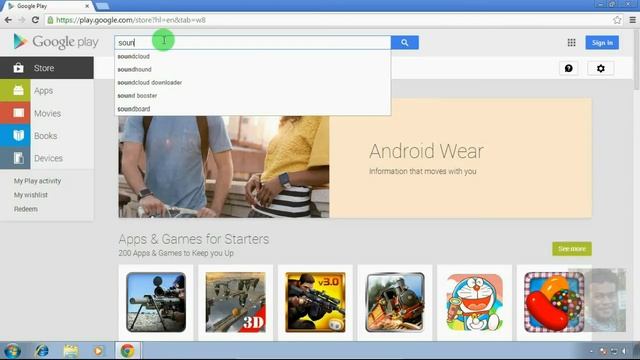Select the soundboard suggestion

tap(253, 109)
